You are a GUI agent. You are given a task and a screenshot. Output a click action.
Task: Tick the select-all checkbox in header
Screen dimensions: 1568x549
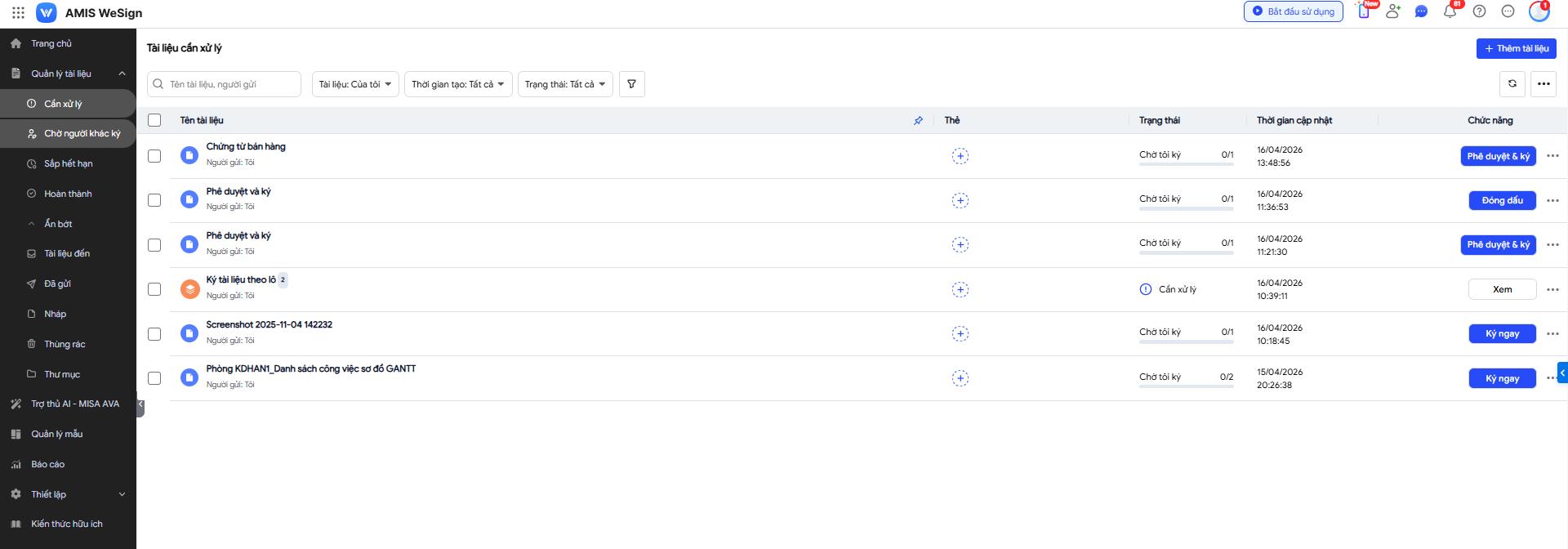click(x=154, y=120)
